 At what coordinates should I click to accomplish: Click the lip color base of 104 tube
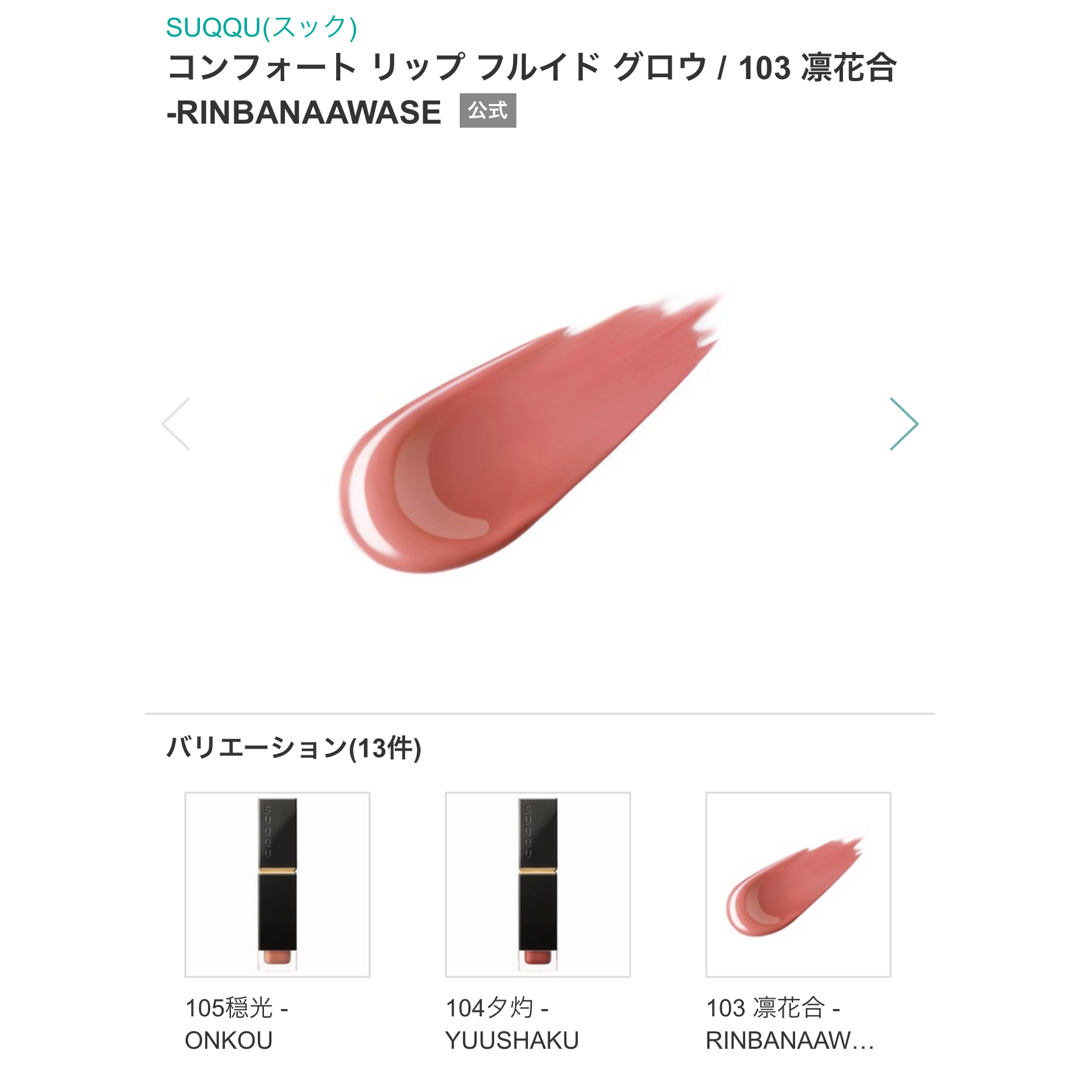click(x=538, y=959)
